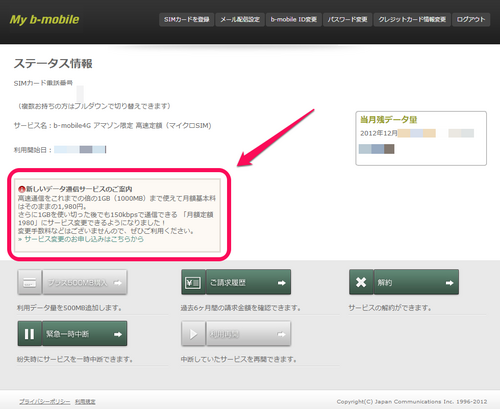The height and width of the screenshot is (409, 500).
Task: Click text 利用データ量を500MB追加します。
Action: 69,308
